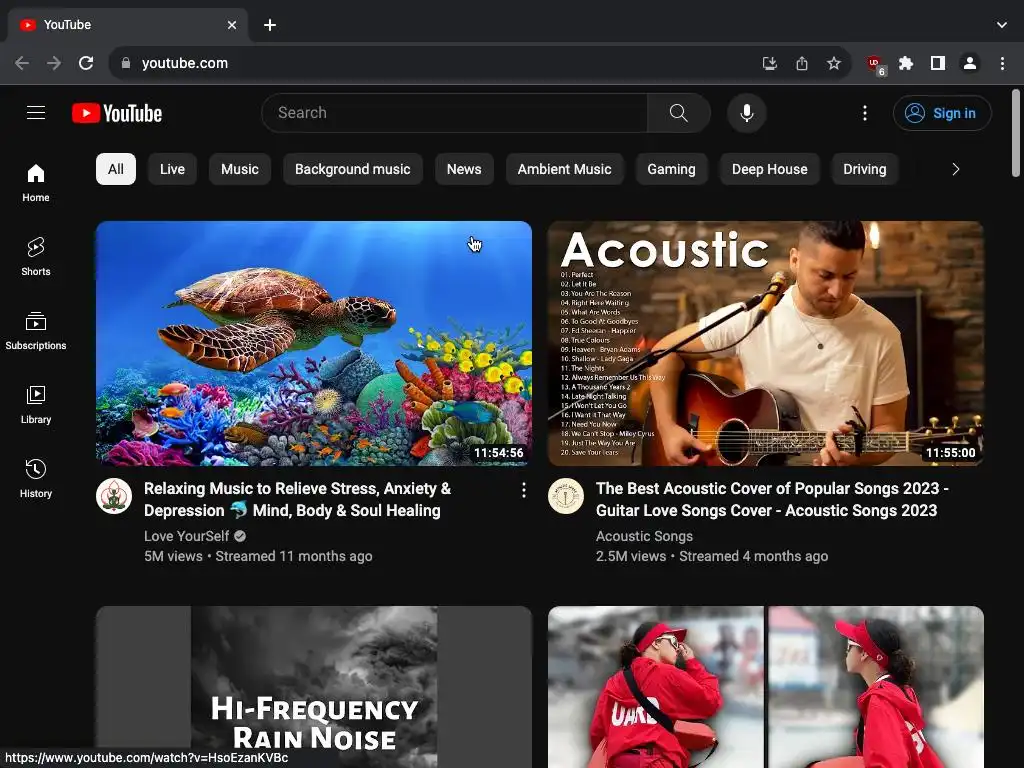Select the Gaming filter chip
The height and width of the screenshot is (768, 1024).
(x=671, y=169)
